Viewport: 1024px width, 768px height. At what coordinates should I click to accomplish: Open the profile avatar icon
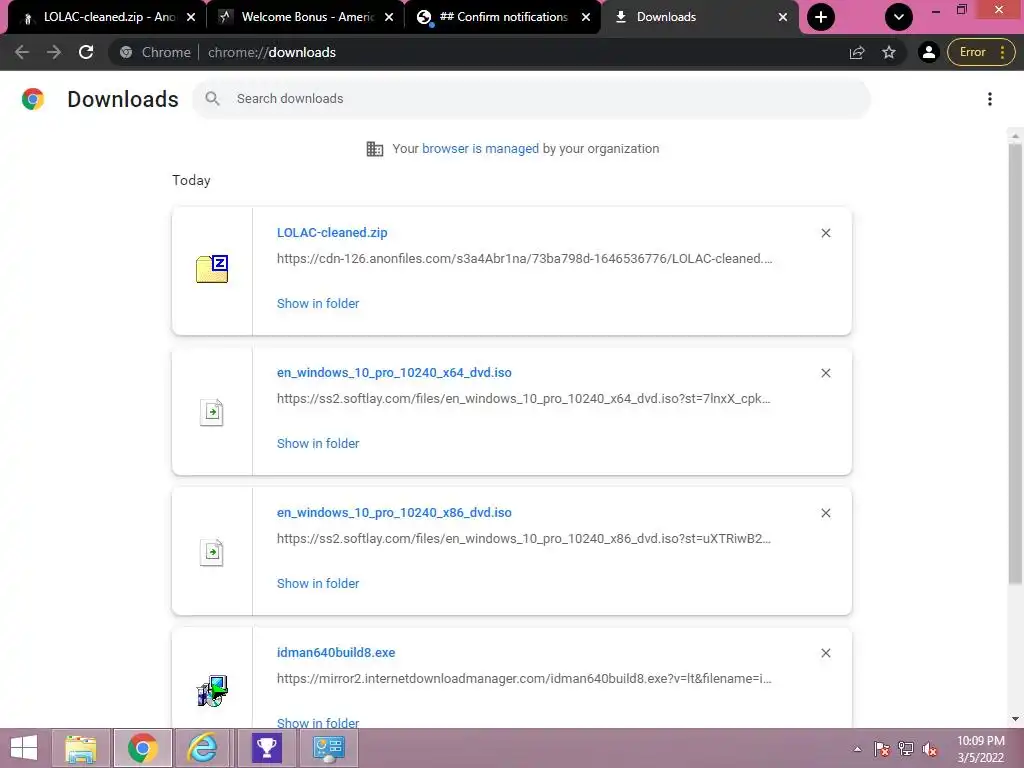tap(928, 52)
